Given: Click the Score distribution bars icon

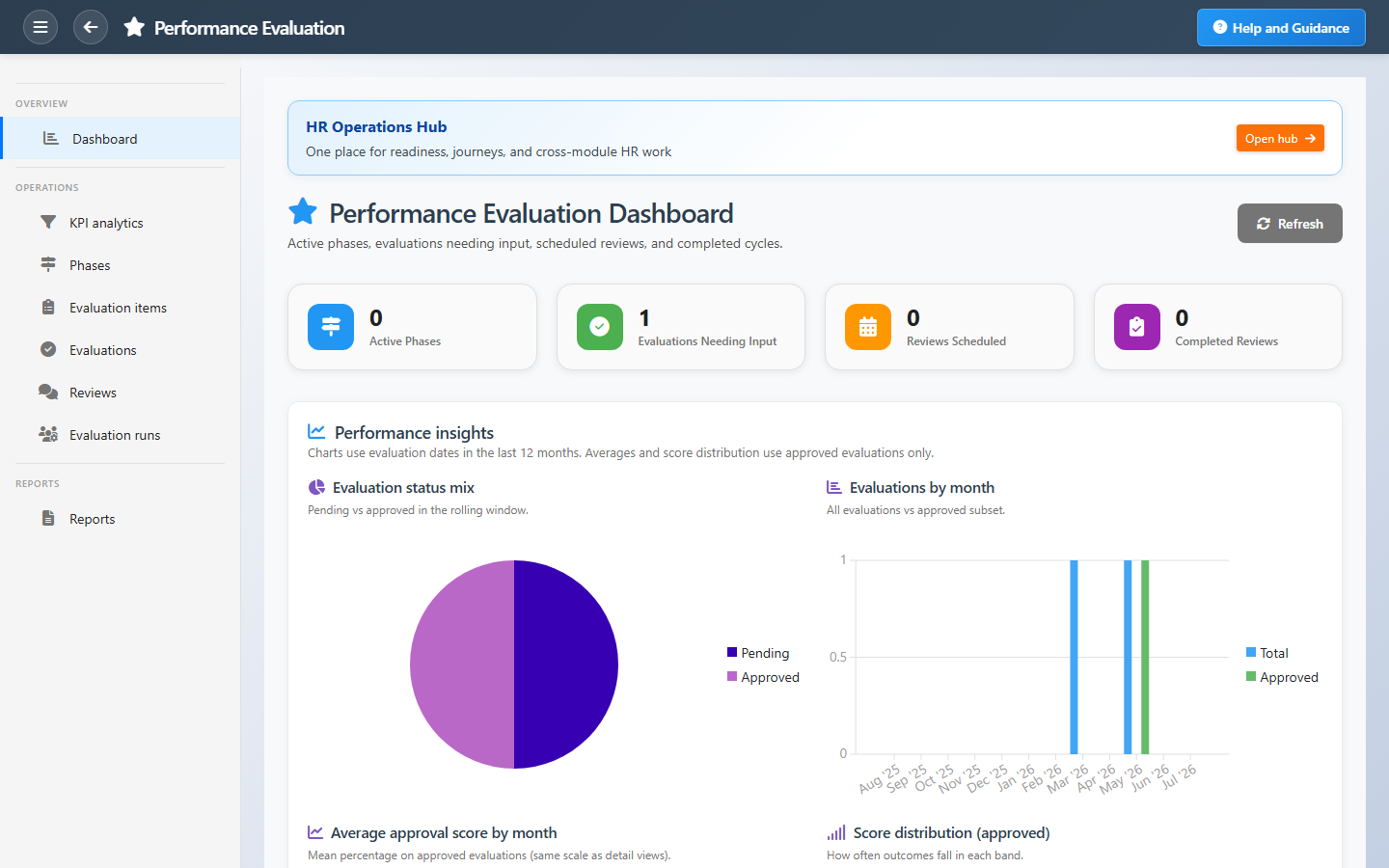Looking at the screenshot, I should click(x=836, y=831).
